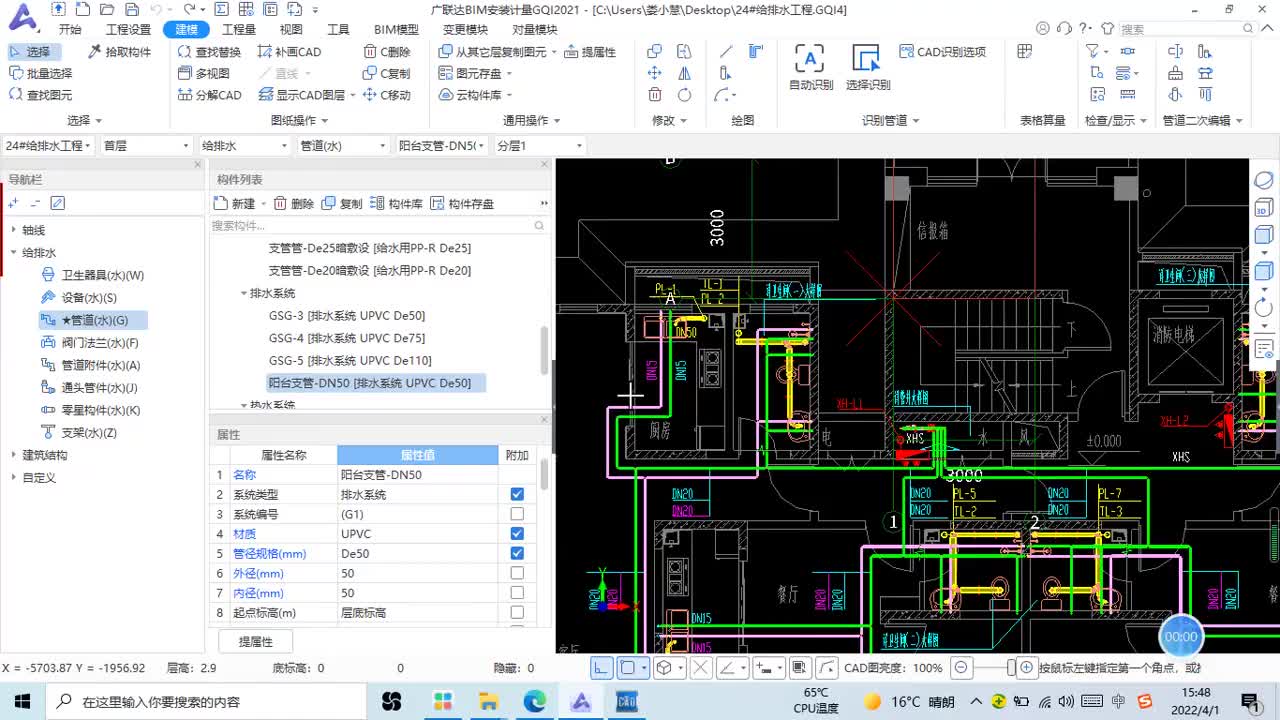
Task: Open the 视图 ribbon tab
Action: coord(291,29)
